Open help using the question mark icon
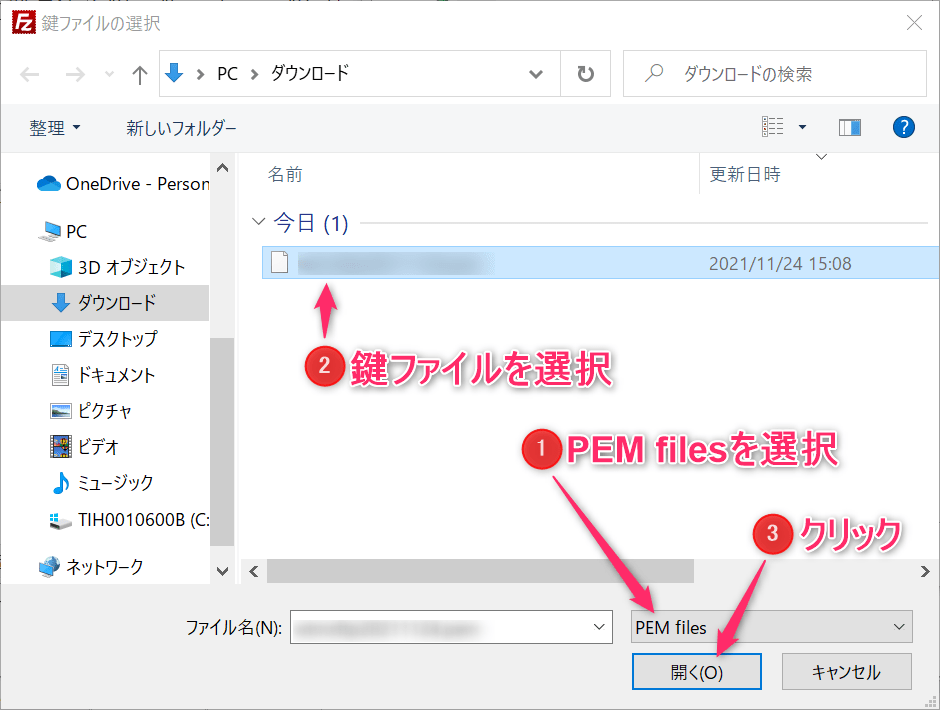The height and width of the screenshot is (710, 940). click(903, 127)
